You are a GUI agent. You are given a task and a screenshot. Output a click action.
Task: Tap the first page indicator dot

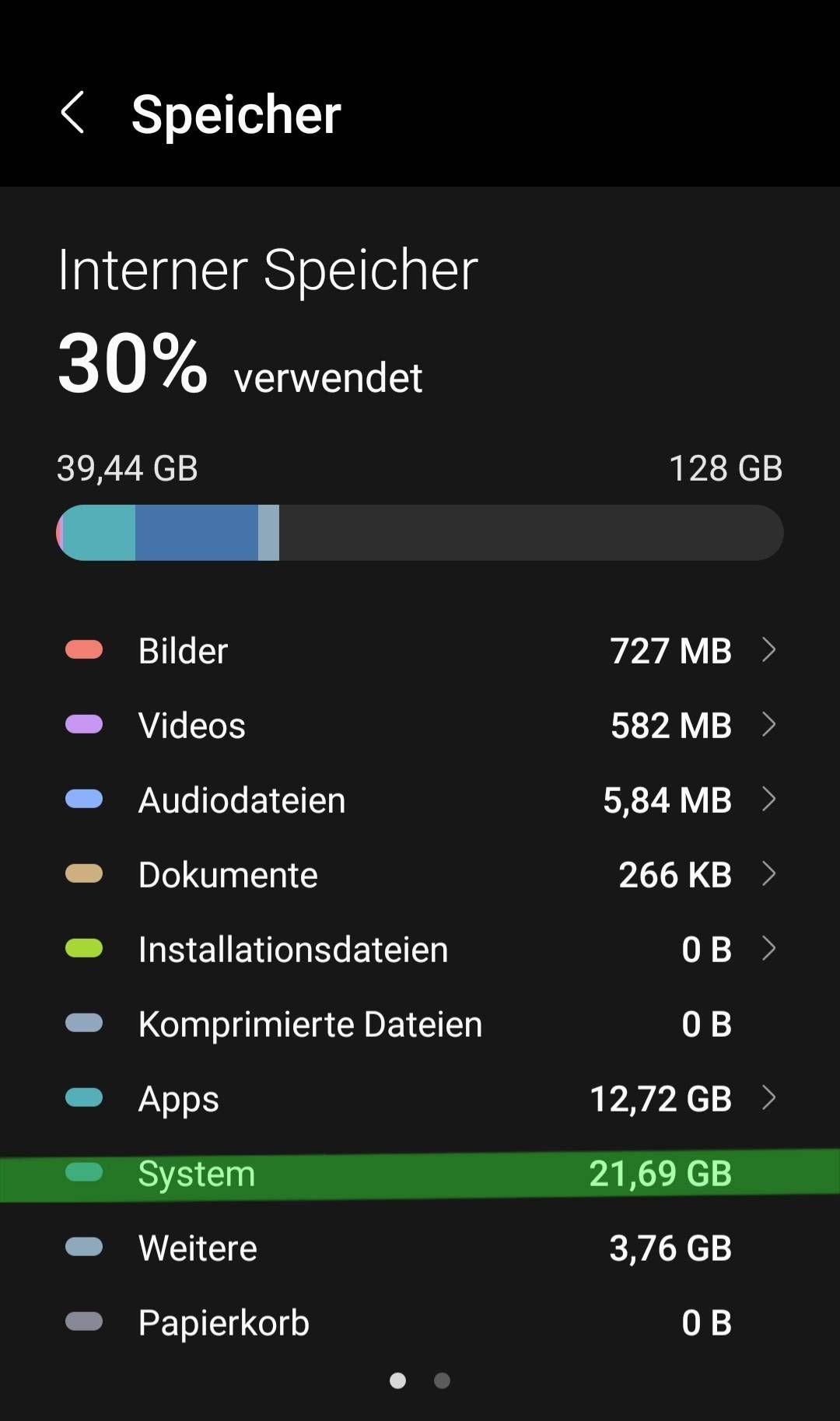(397, 1381)
